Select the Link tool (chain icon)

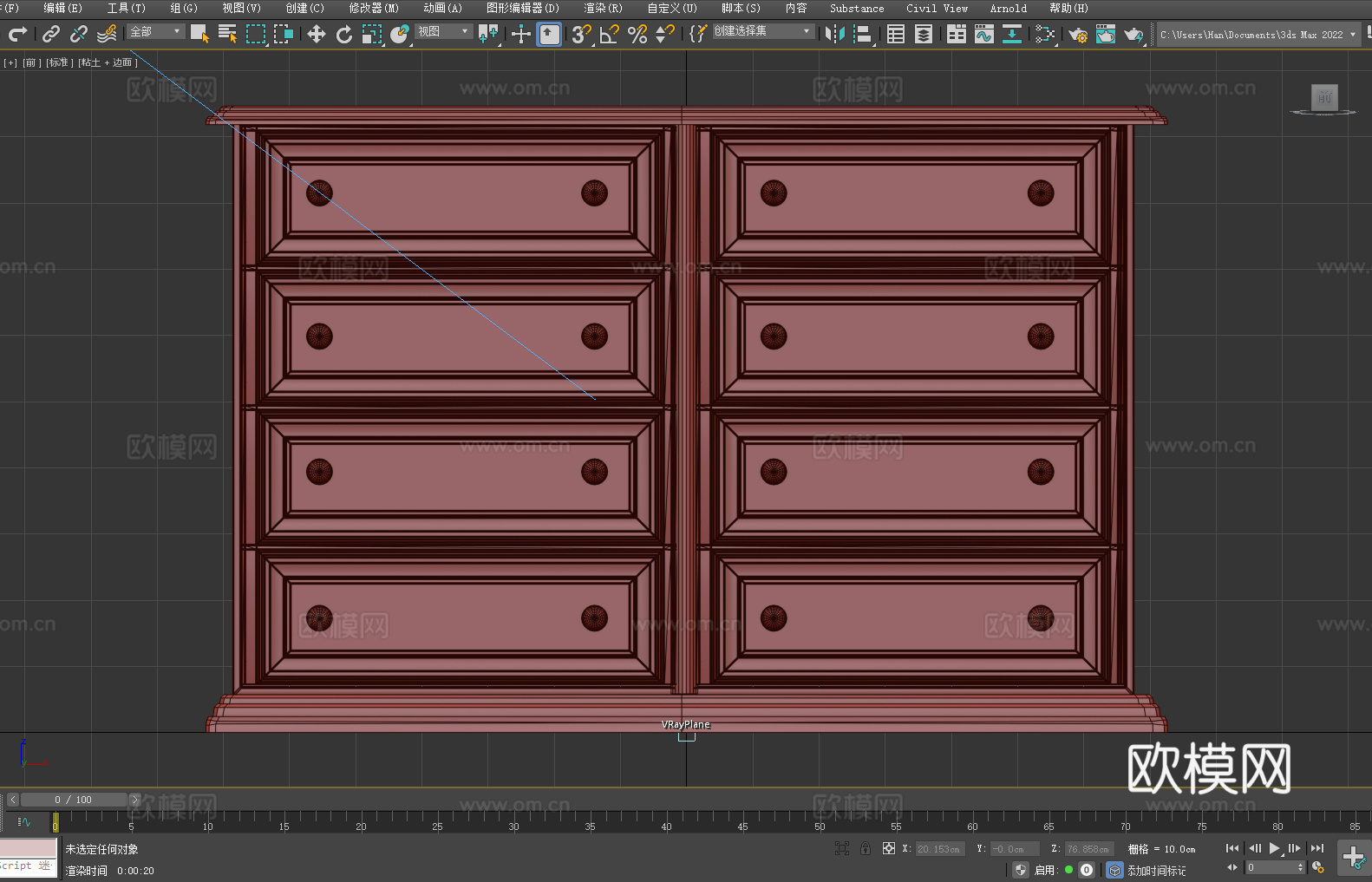click(51, 34)
